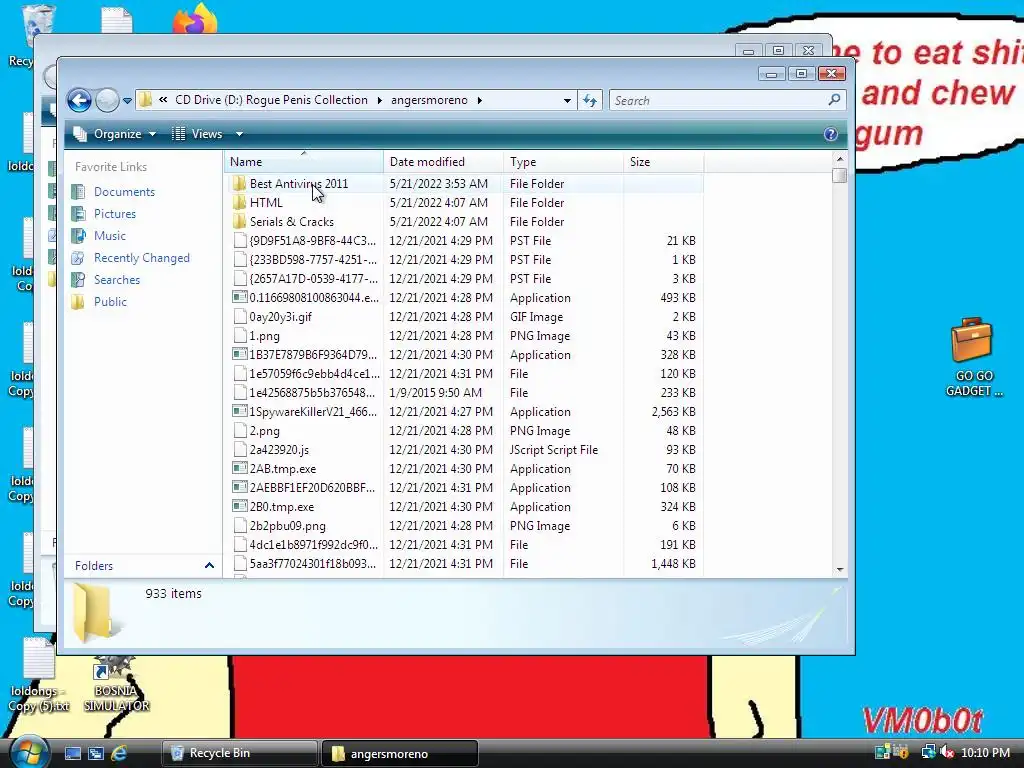The image size is (1024, 768).
Task: Select the HTML folder icon
Action: click(x=240, y=202)
